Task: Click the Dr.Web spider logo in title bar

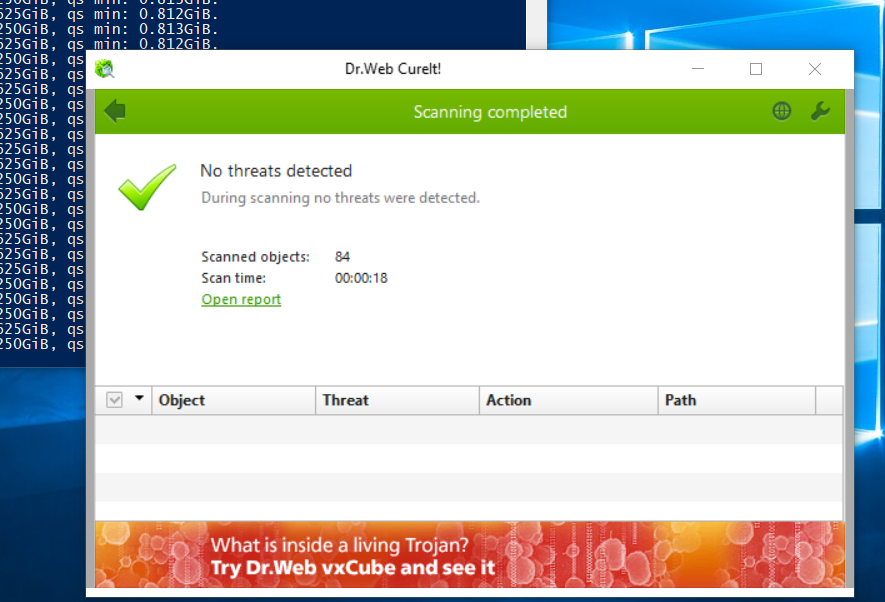Action: (x=104, y=68)
